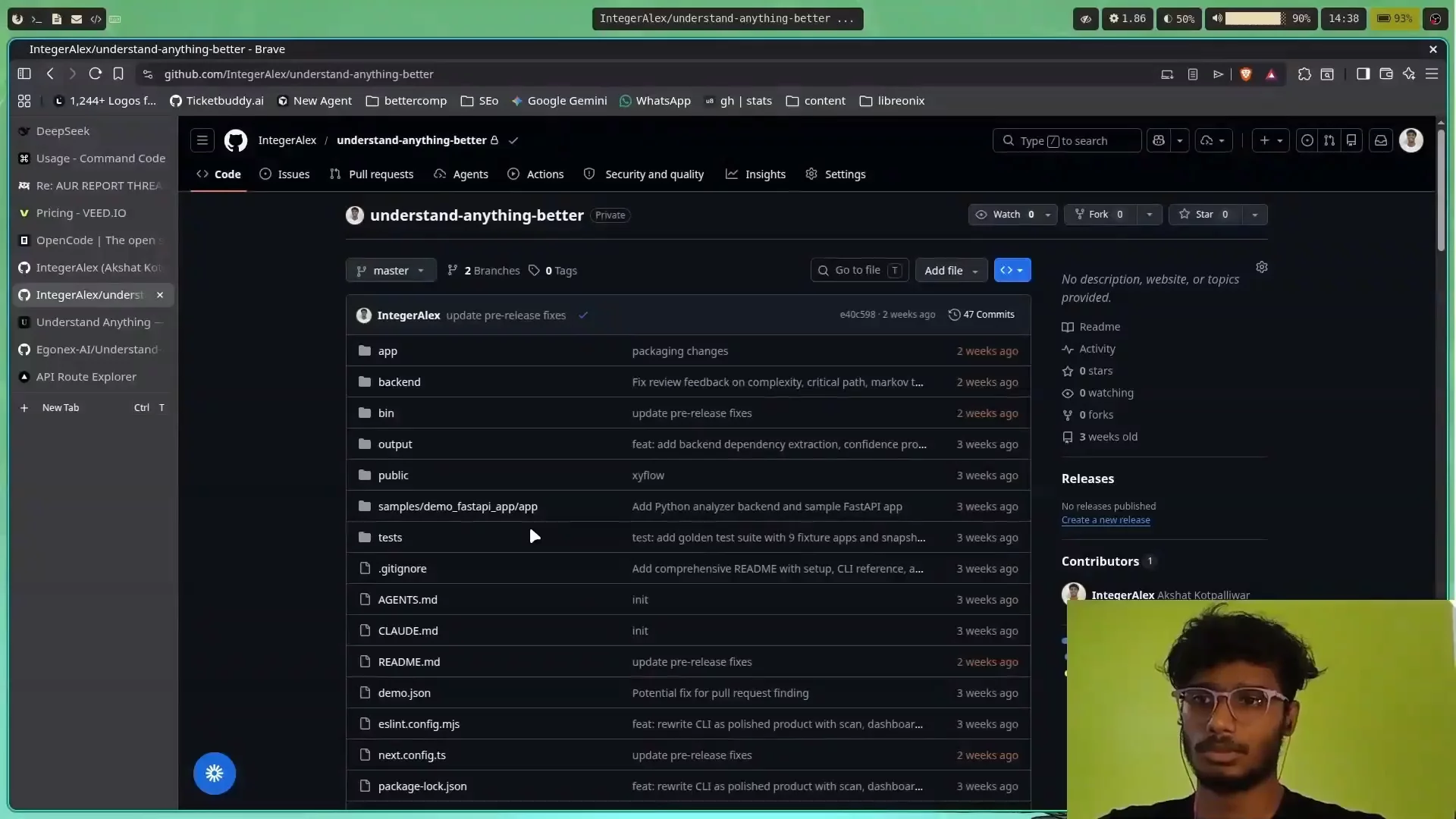
Task: Open the WhatsApp bookmark
Action: point(655,101)
